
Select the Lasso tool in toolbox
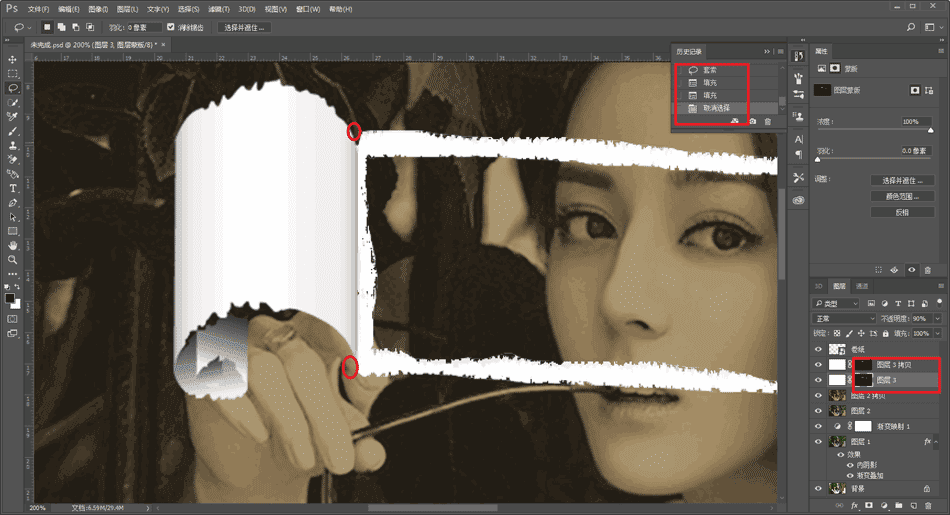(12, 88)
